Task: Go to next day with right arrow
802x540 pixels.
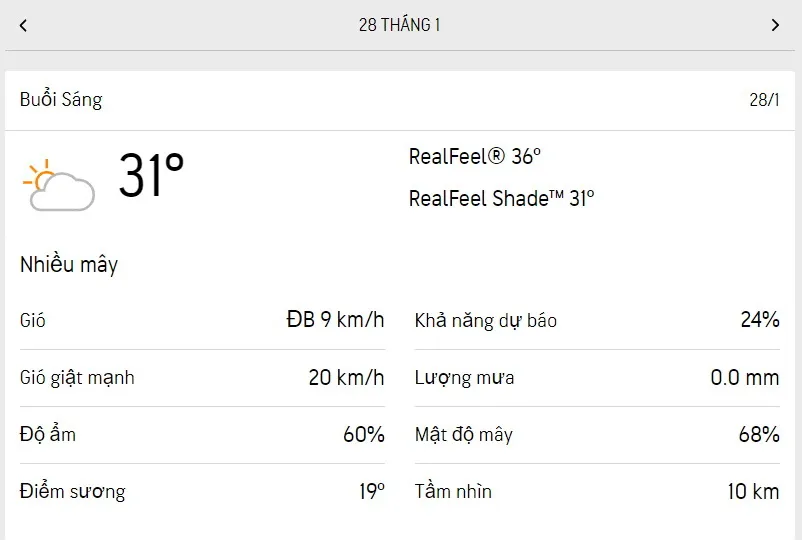Action: (775, 25)
